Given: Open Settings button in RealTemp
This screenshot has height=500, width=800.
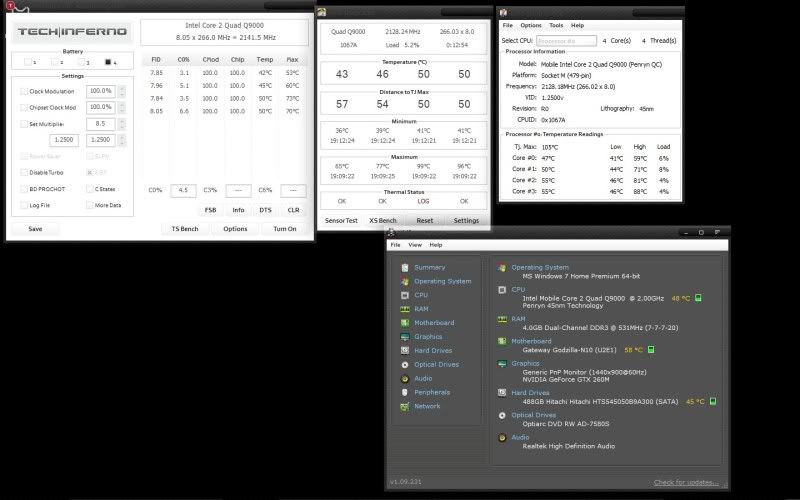Looking at the screenshot, I should click(466, 220).
